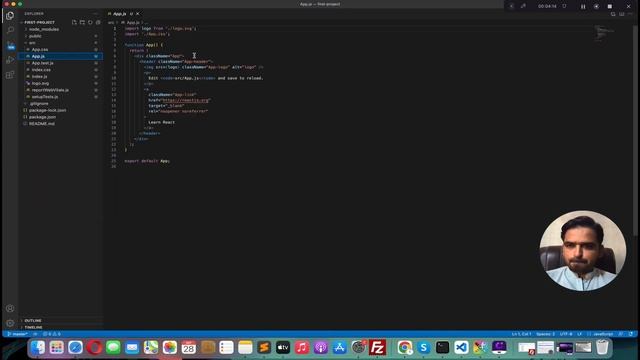640x360 pixels.
Task: Click the editor minimap preview
Action: tap(604, 33)
